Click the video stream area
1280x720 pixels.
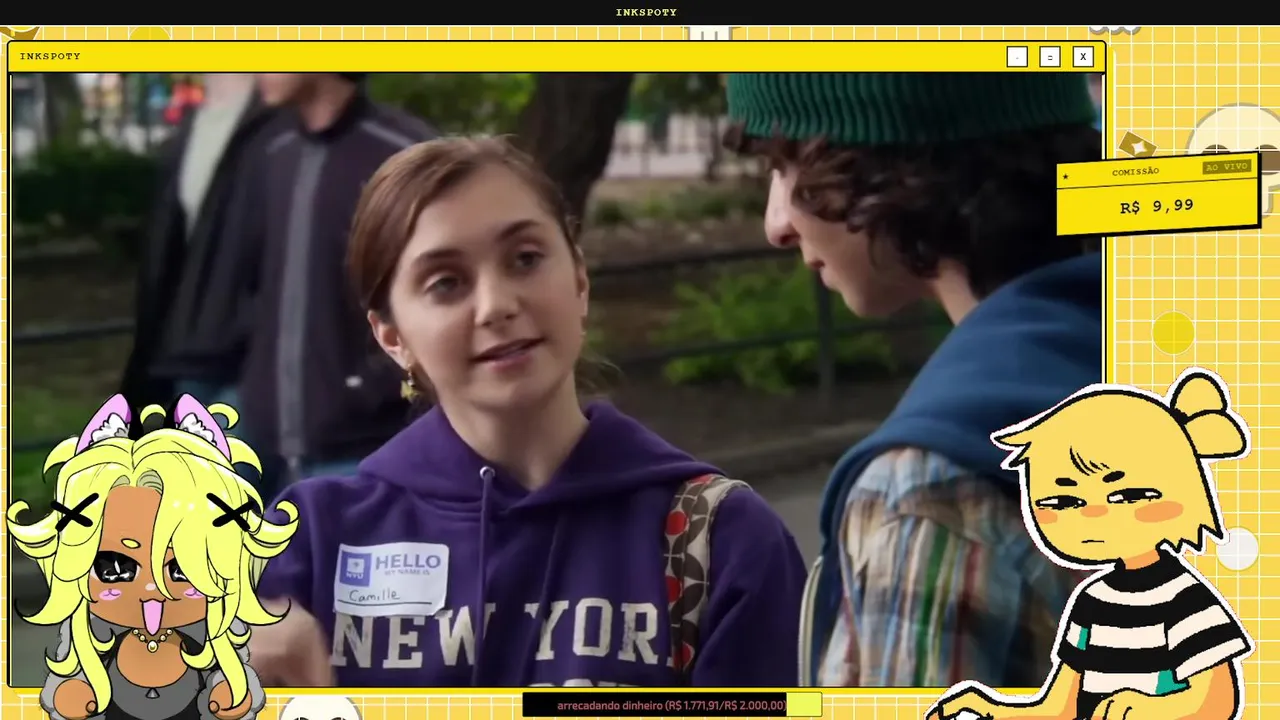tap(556, 380)
